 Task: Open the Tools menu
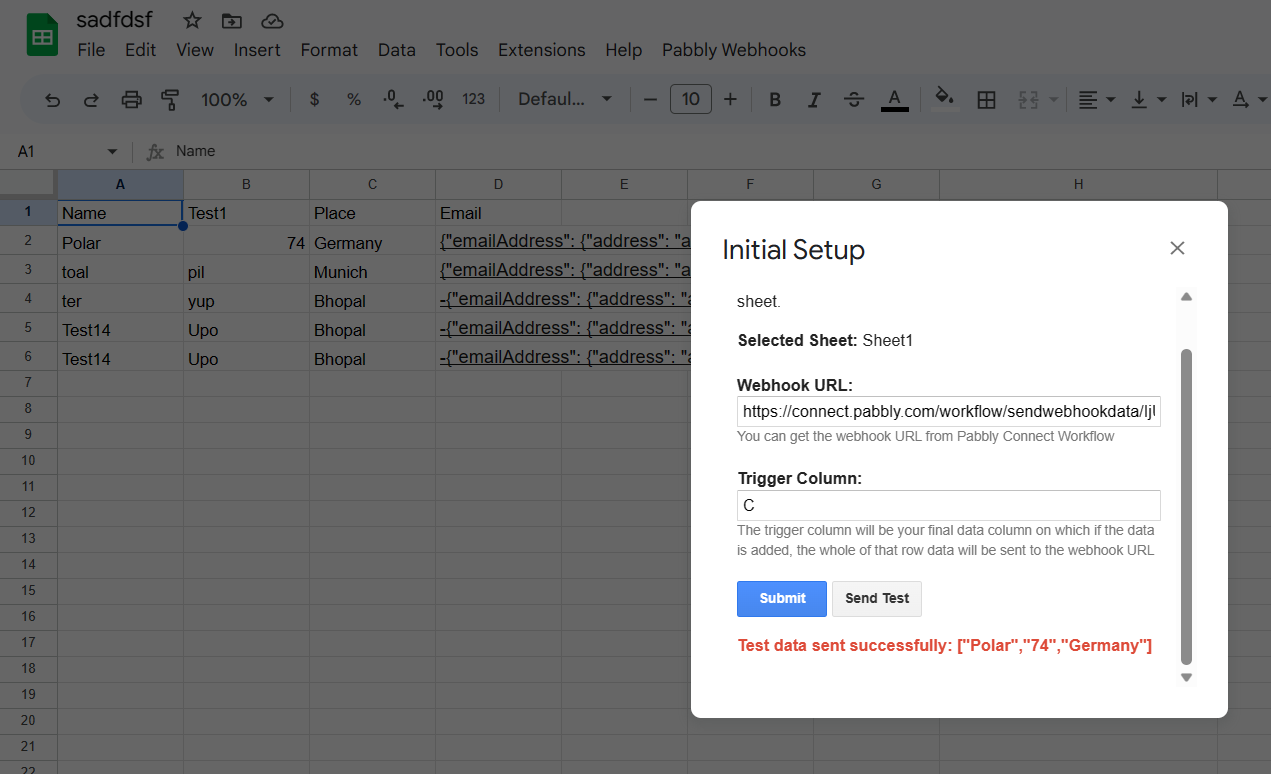457,50
